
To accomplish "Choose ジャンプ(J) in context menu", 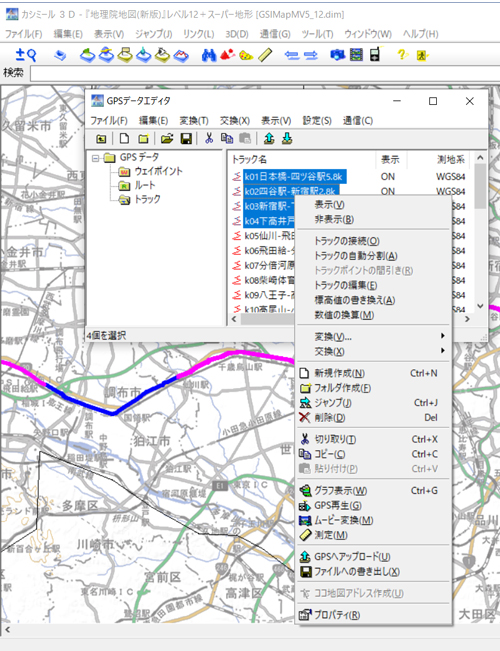I will [374, 403].
